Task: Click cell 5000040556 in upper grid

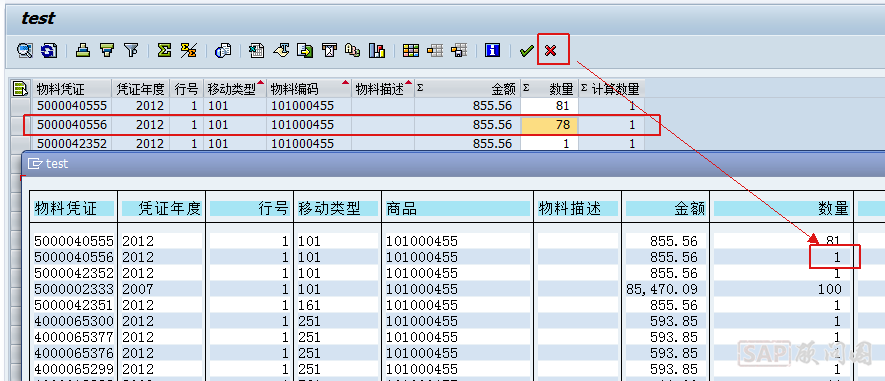Action: click(72, 125)
